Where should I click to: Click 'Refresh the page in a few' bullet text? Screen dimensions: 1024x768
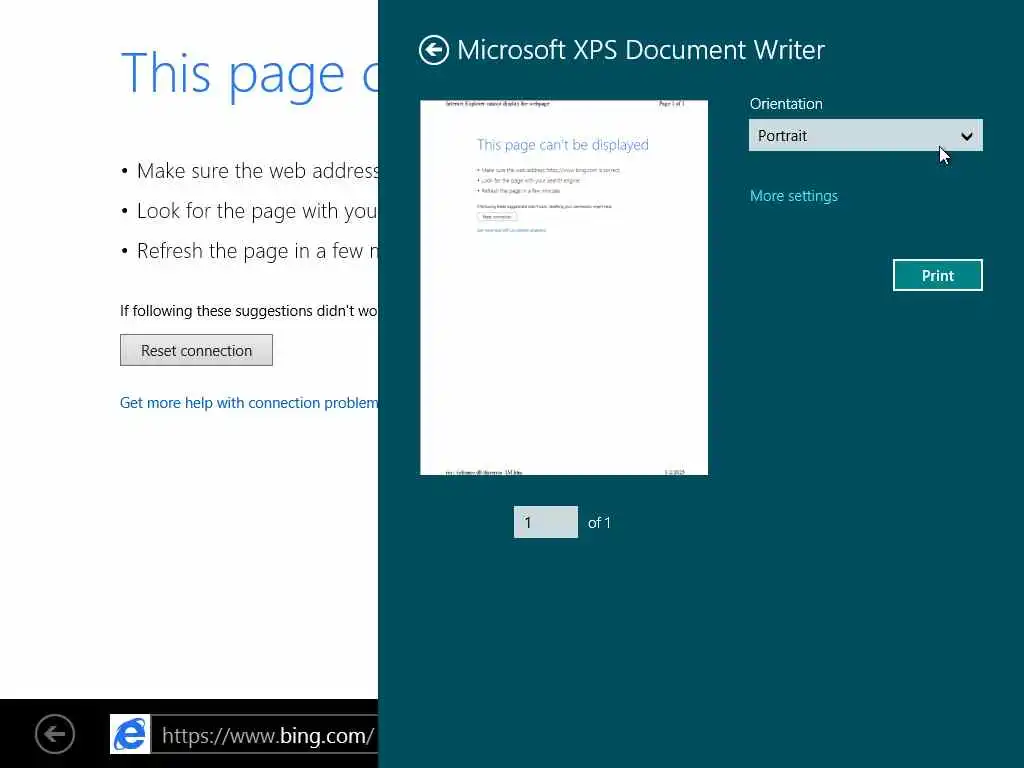[x=257, y=251]
